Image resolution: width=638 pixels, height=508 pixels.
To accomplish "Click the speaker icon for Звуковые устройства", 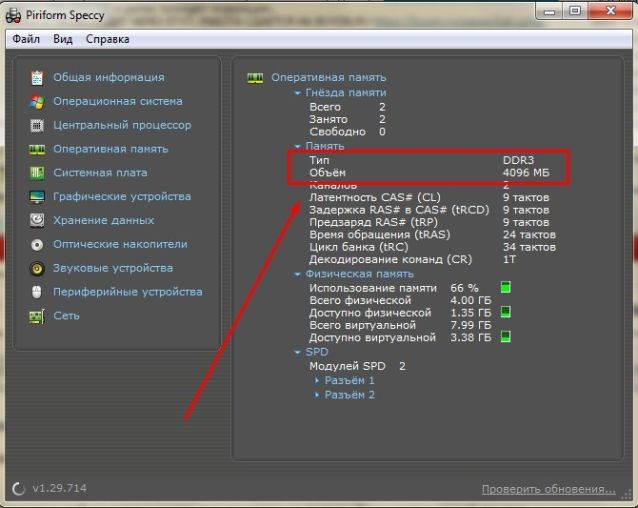I will coord(37,268).
